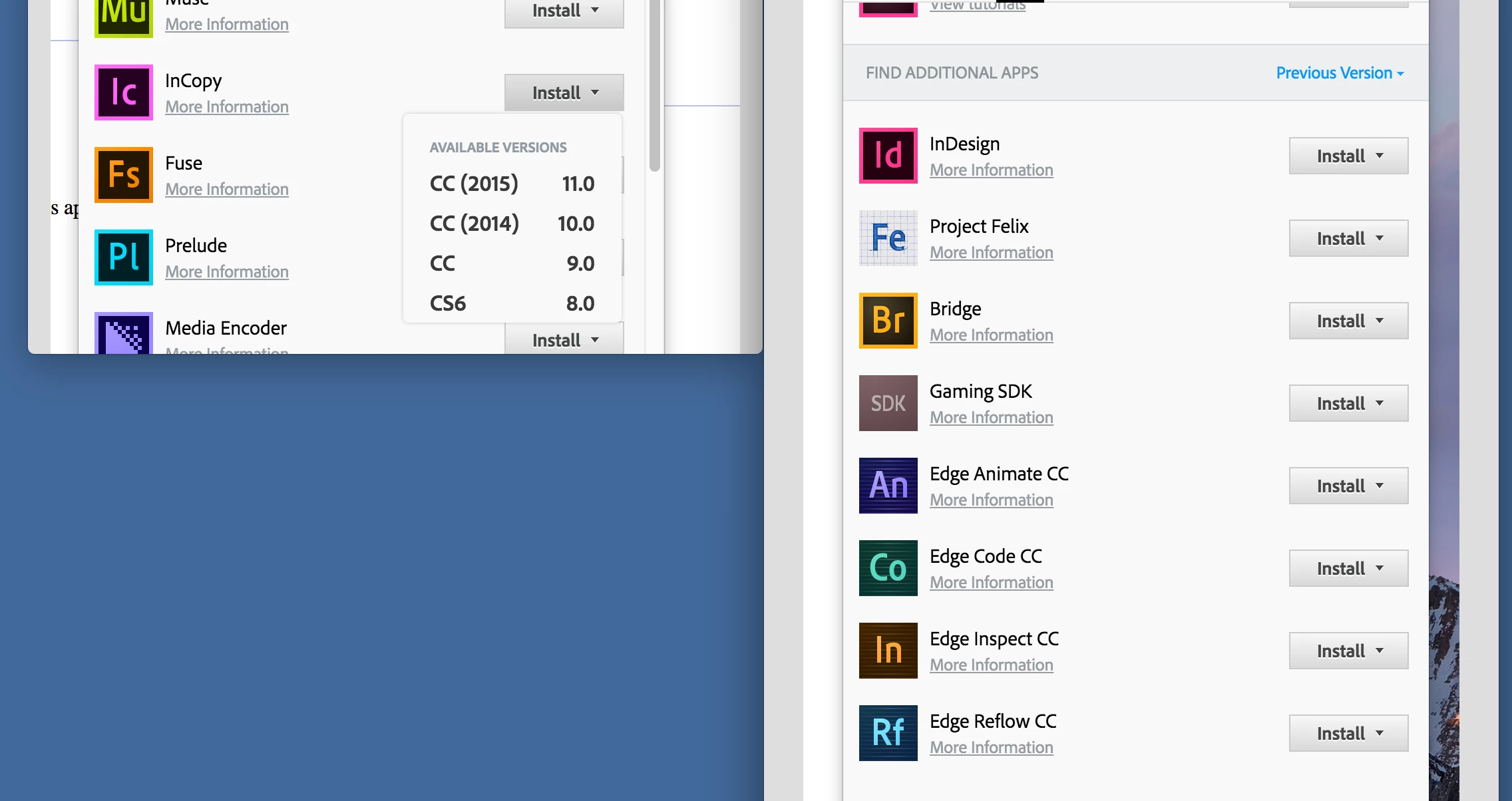Open More Information link for Project Felix

pyautogui.click(x=992, y=253)
